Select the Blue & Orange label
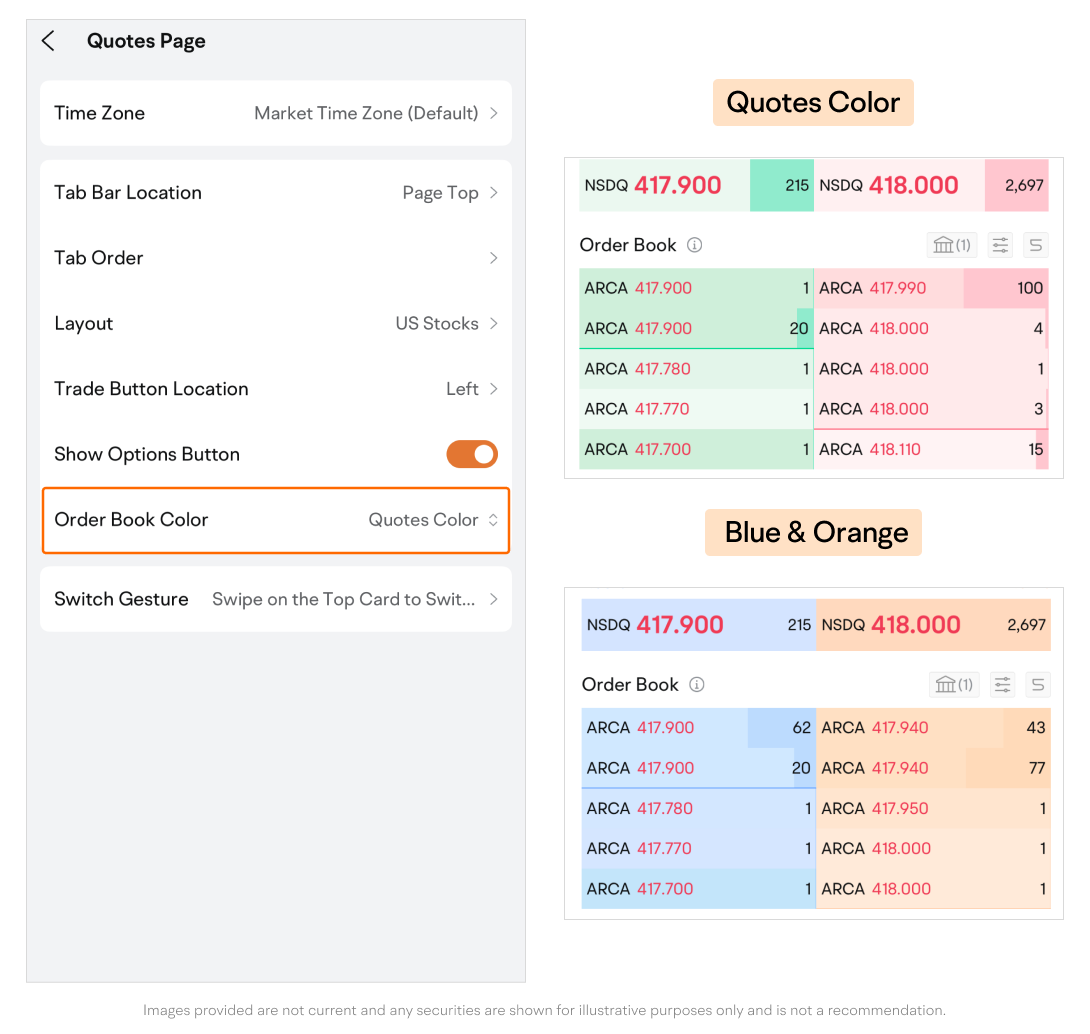1090x1034 pixels. pyautogui.click(x=815, y=533)
